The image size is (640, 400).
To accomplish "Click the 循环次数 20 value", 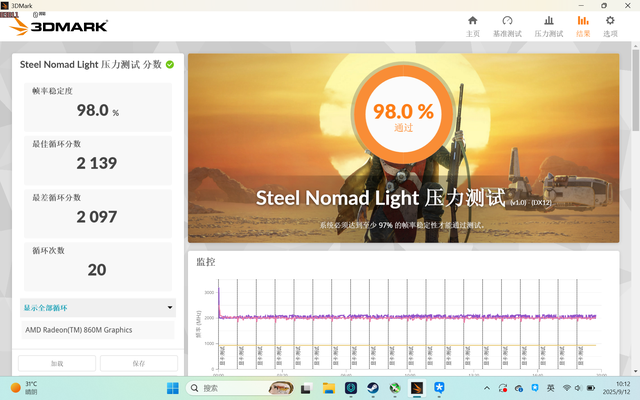I will pos(97,270).
